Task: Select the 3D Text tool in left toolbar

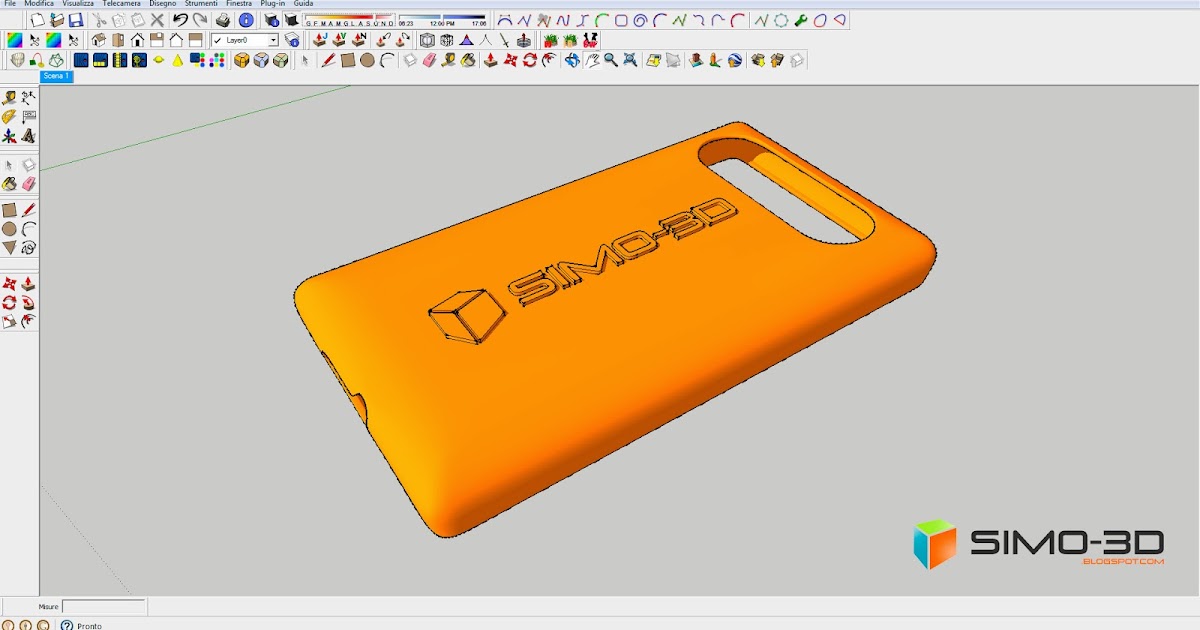Action: pos(29,135)
